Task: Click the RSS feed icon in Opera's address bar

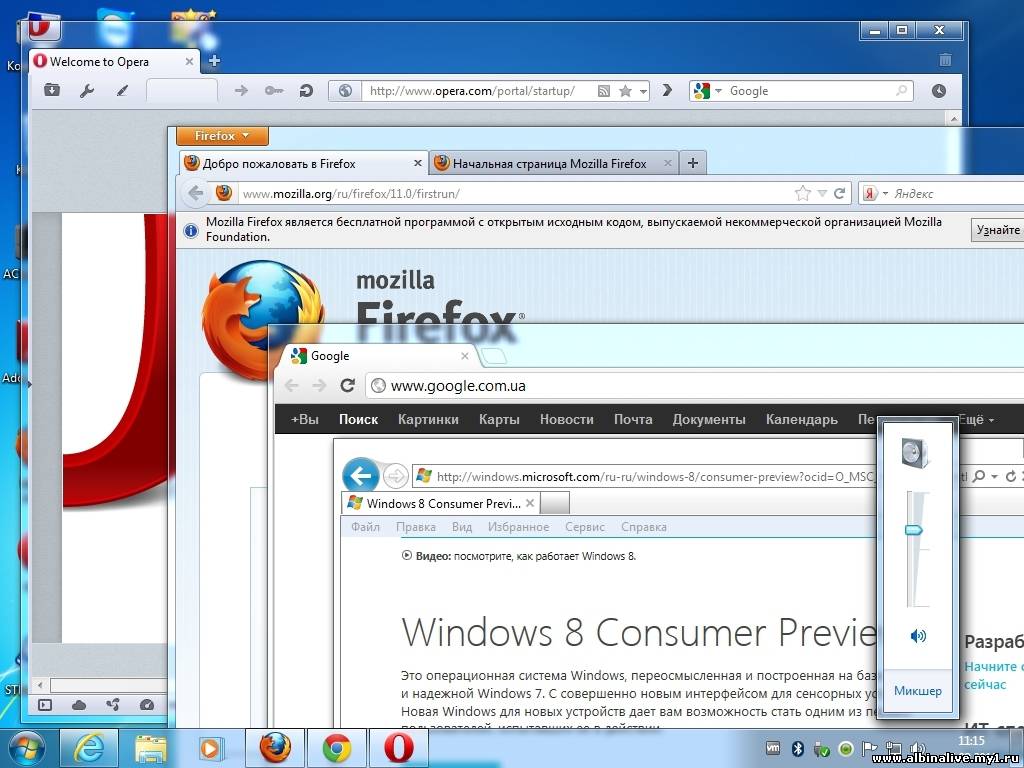Action: pos(604,91)
